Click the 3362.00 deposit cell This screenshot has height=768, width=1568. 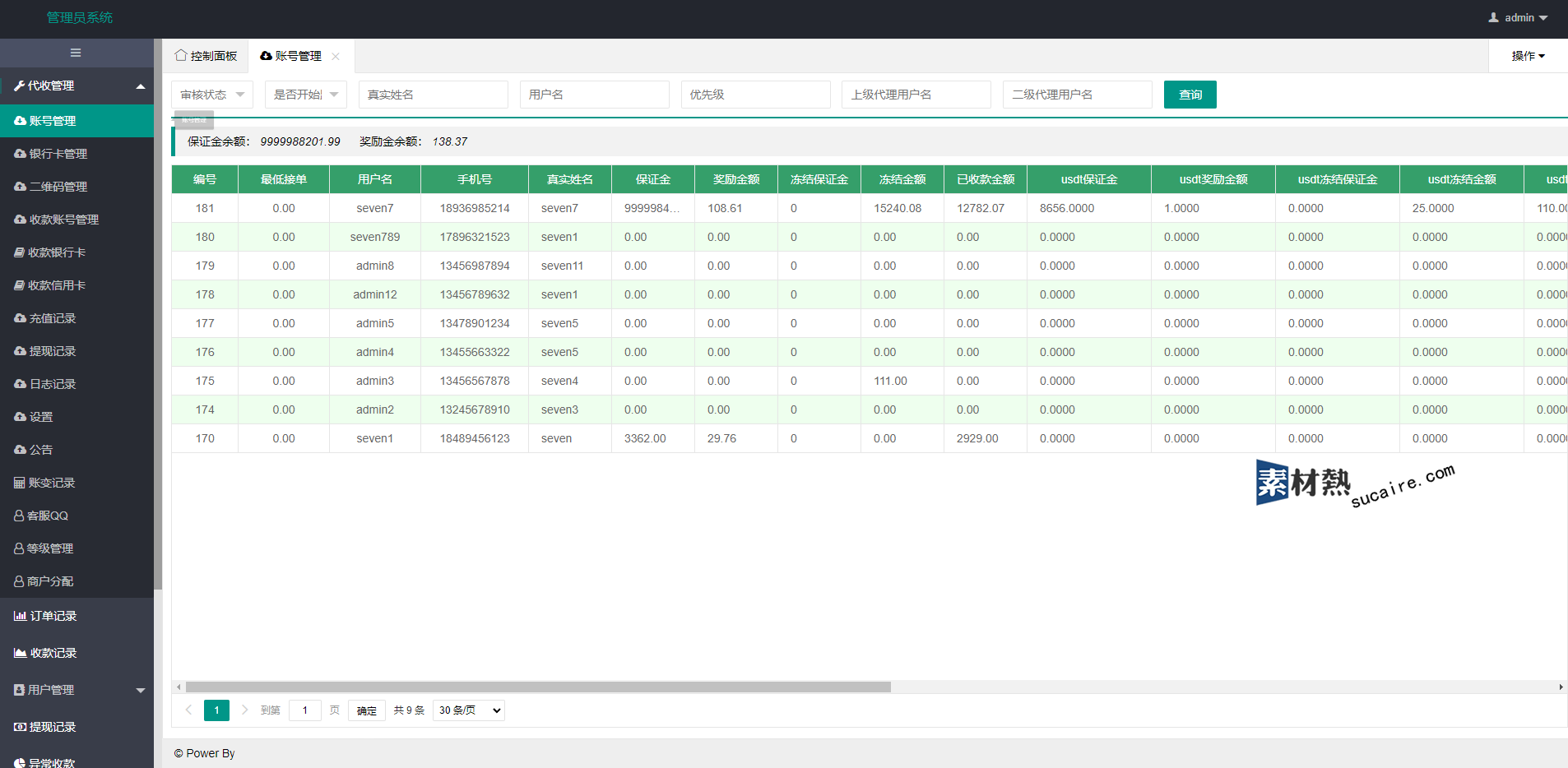(x=653, y=438)
